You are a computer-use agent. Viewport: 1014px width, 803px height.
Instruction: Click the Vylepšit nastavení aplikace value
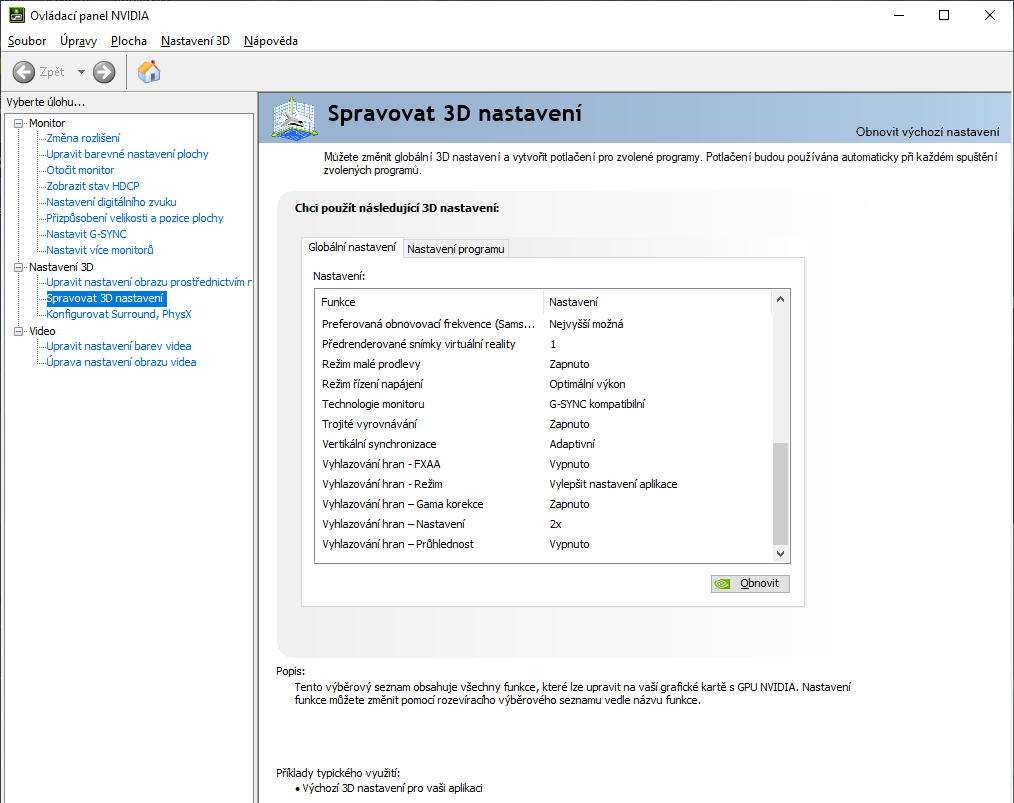pos(613,484)
